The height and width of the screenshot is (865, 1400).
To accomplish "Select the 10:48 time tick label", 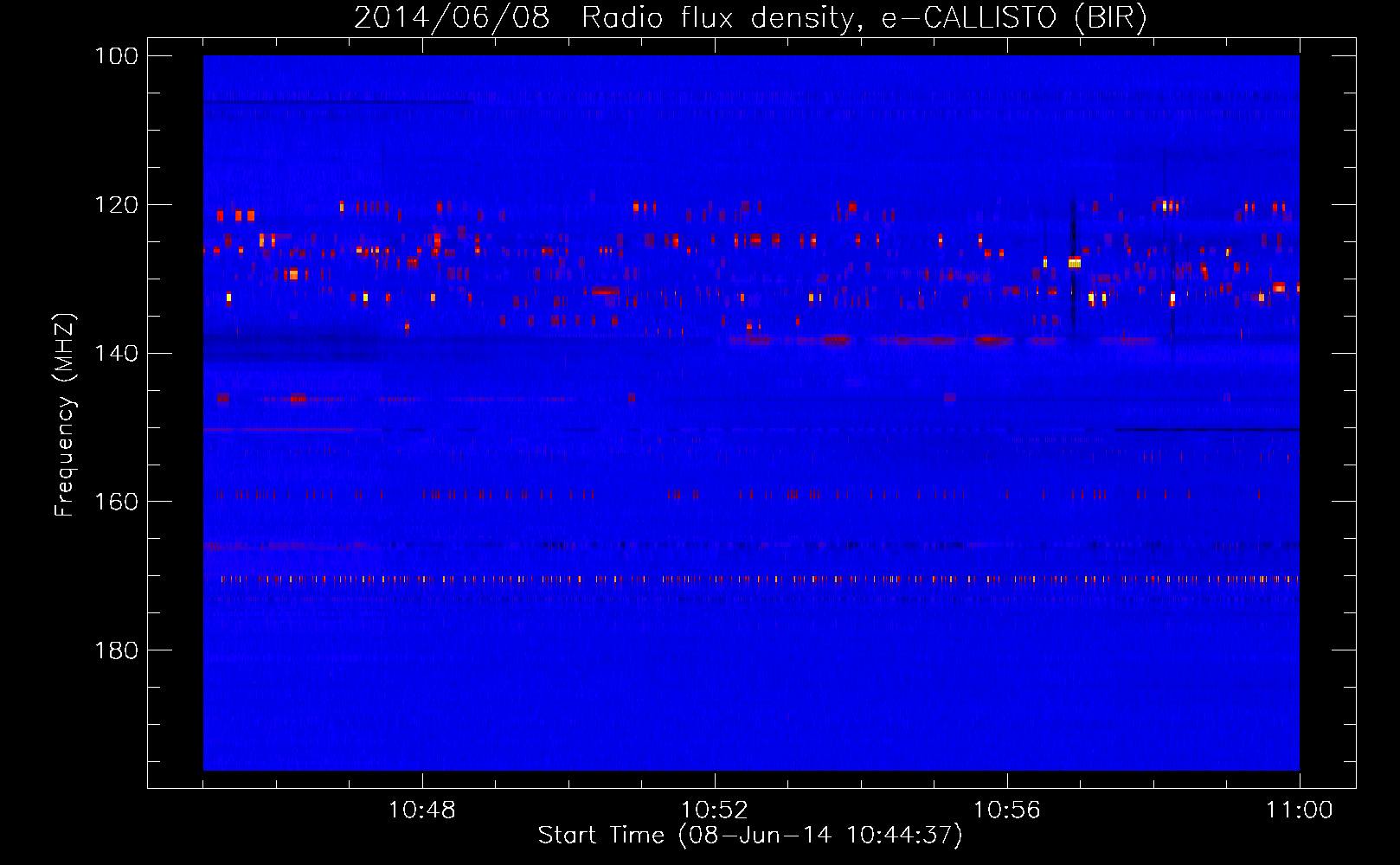I will (x=422, y=811).
